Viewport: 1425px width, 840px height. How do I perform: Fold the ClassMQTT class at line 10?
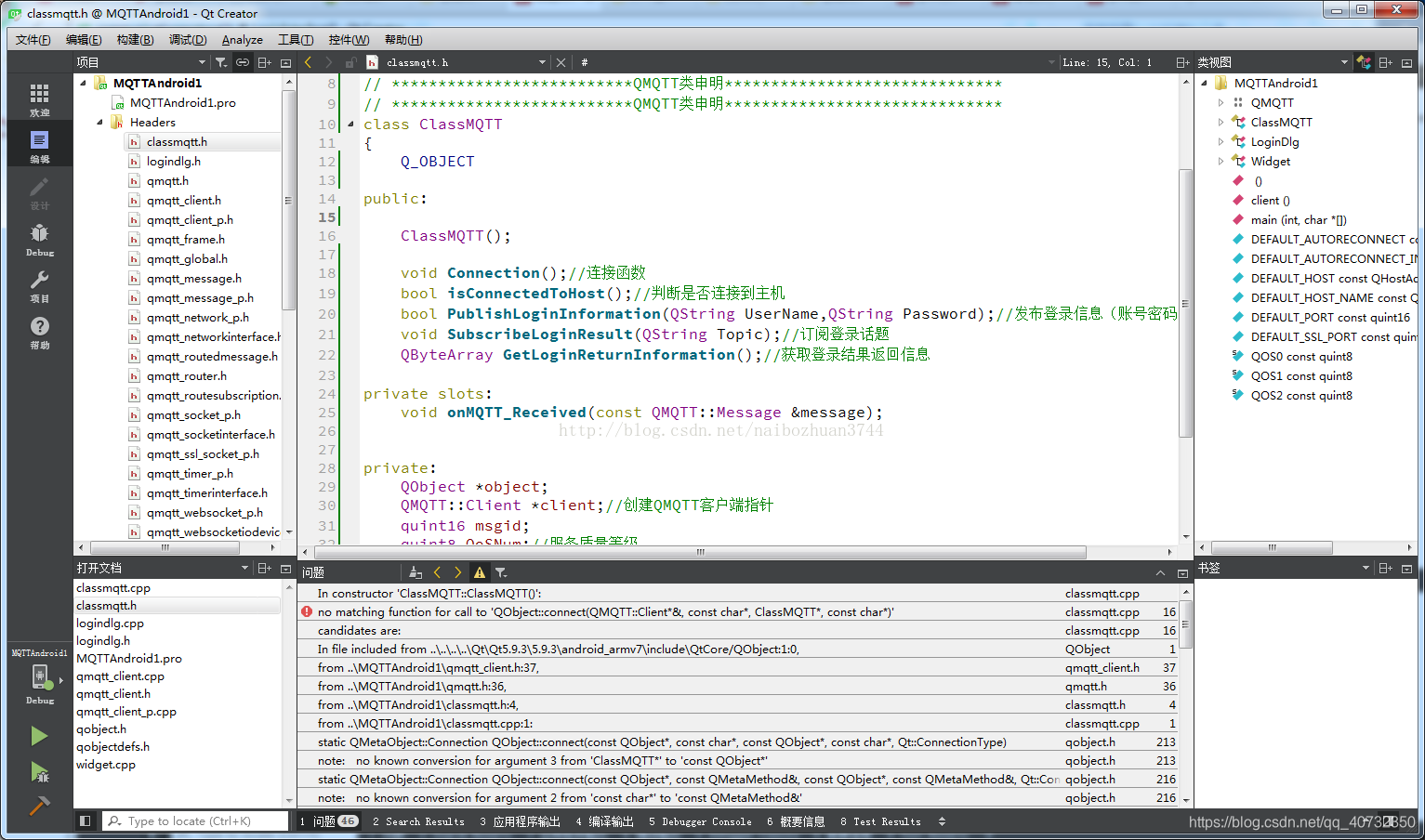click(x=350, y=125)
